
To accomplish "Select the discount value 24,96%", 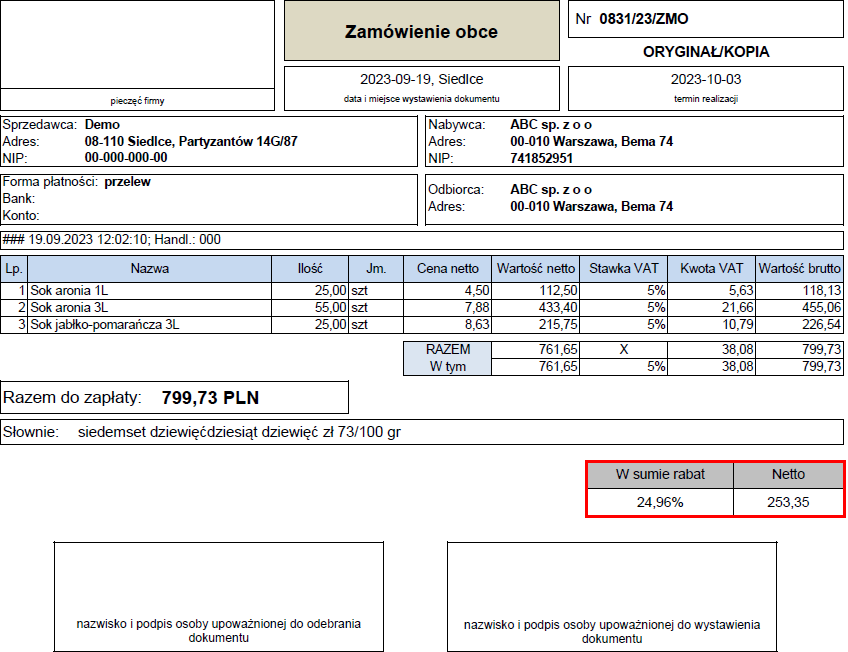I will [x=659, y=502].
